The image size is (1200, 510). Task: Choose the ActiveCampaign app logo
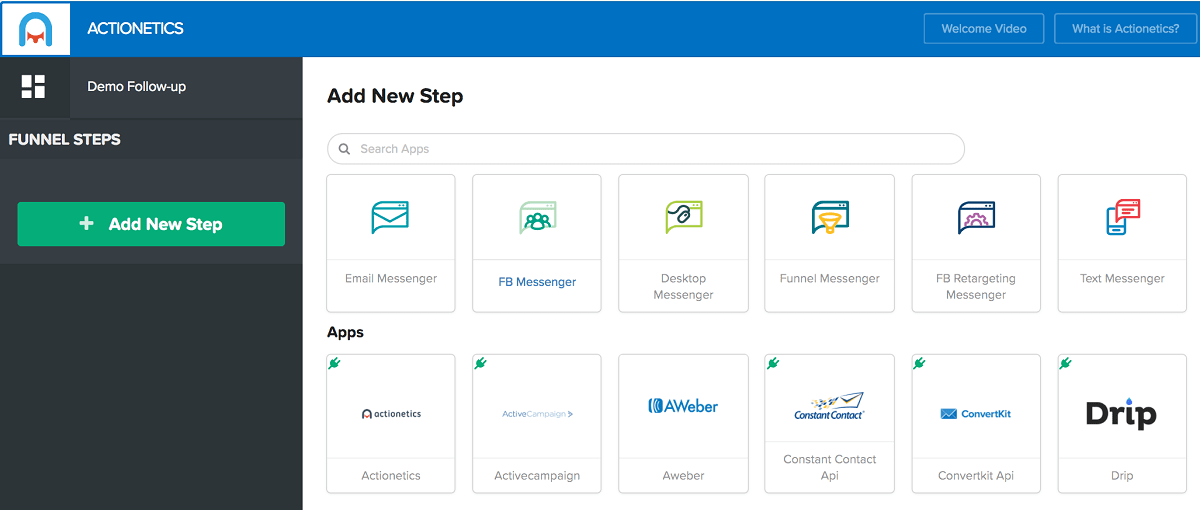[x=537, y=413]
